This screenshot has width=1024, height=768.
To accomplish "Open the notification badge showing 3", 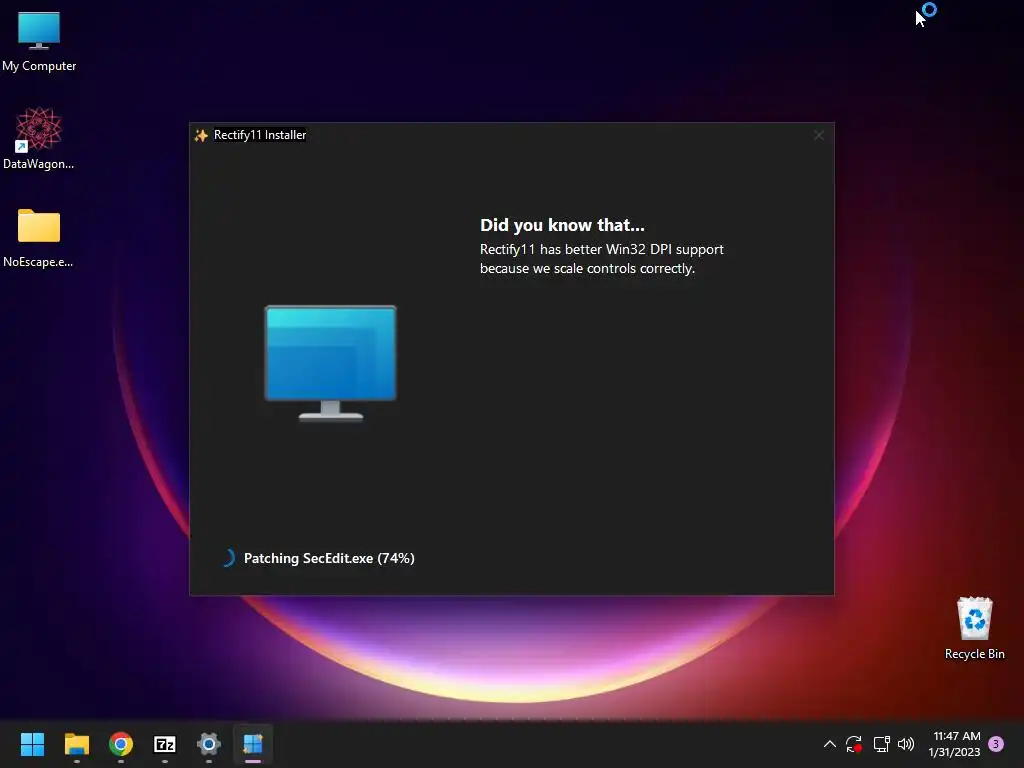I will (996, 744).
